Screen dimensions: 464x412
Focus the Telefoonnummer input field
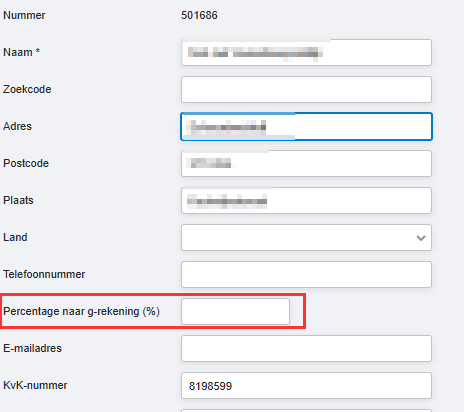pos(306,275)
